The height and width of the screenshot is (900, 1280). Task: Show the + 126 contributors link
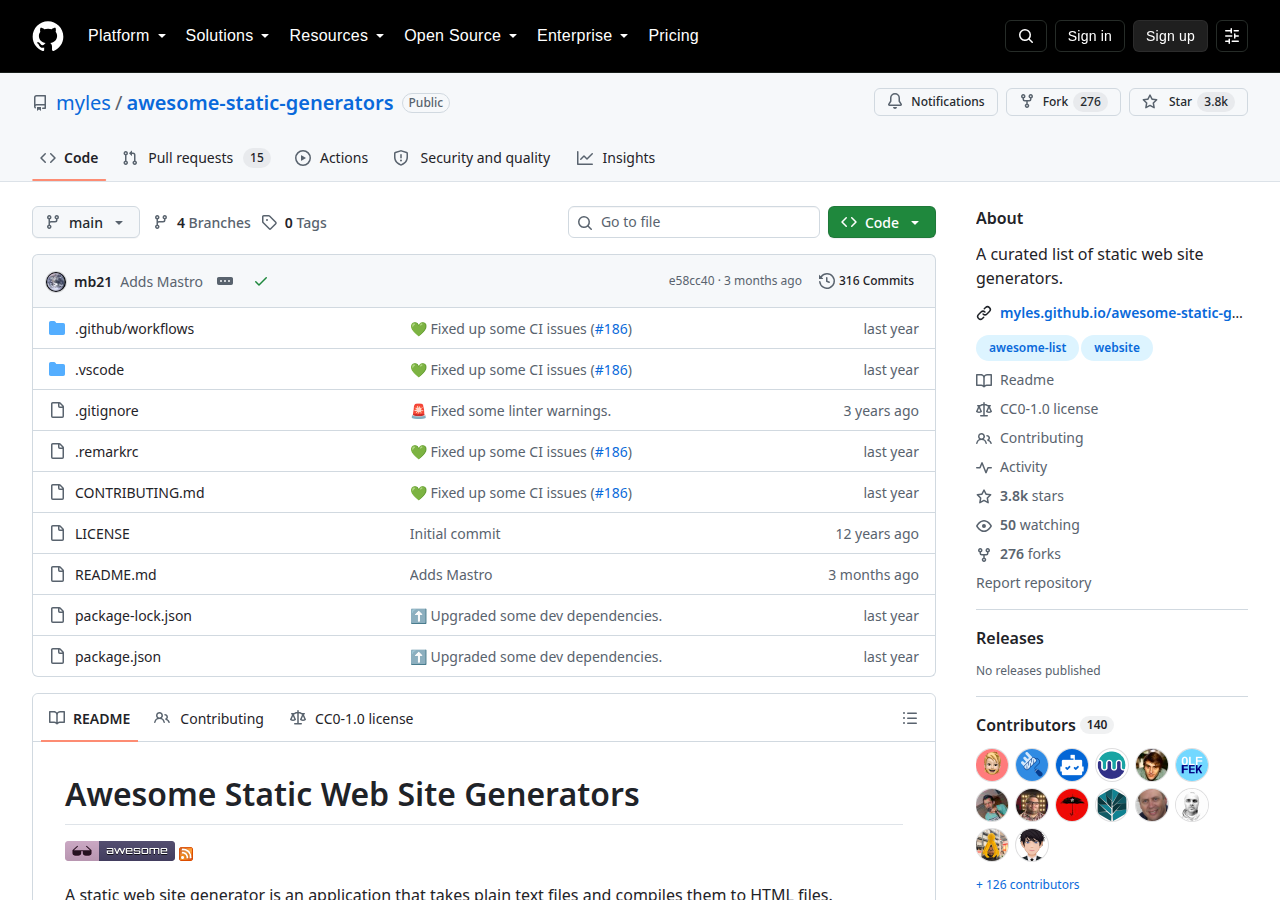point(1028,885)
